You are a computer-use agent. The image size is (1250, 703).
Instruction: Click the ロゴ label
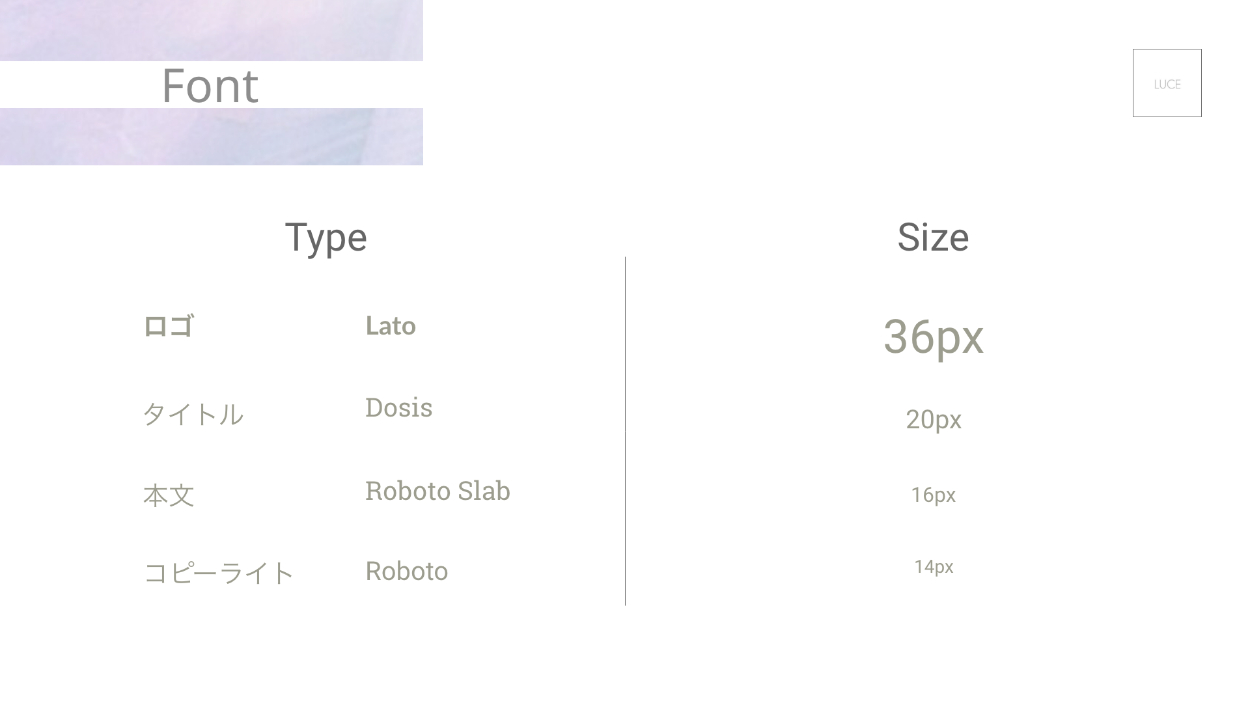click(168, 326)
